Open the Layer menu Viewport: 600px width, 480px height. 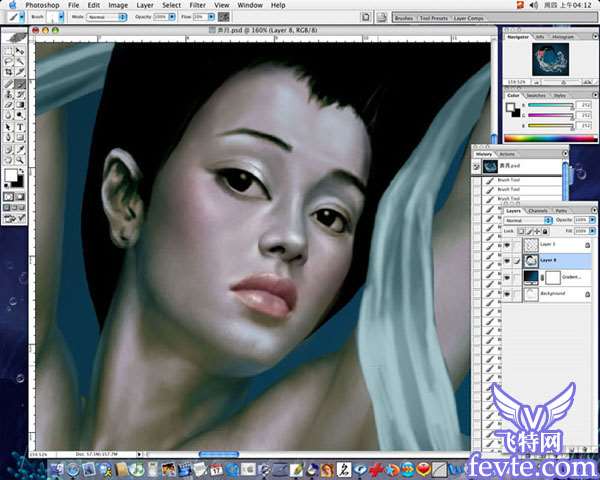tap(145, 5)
